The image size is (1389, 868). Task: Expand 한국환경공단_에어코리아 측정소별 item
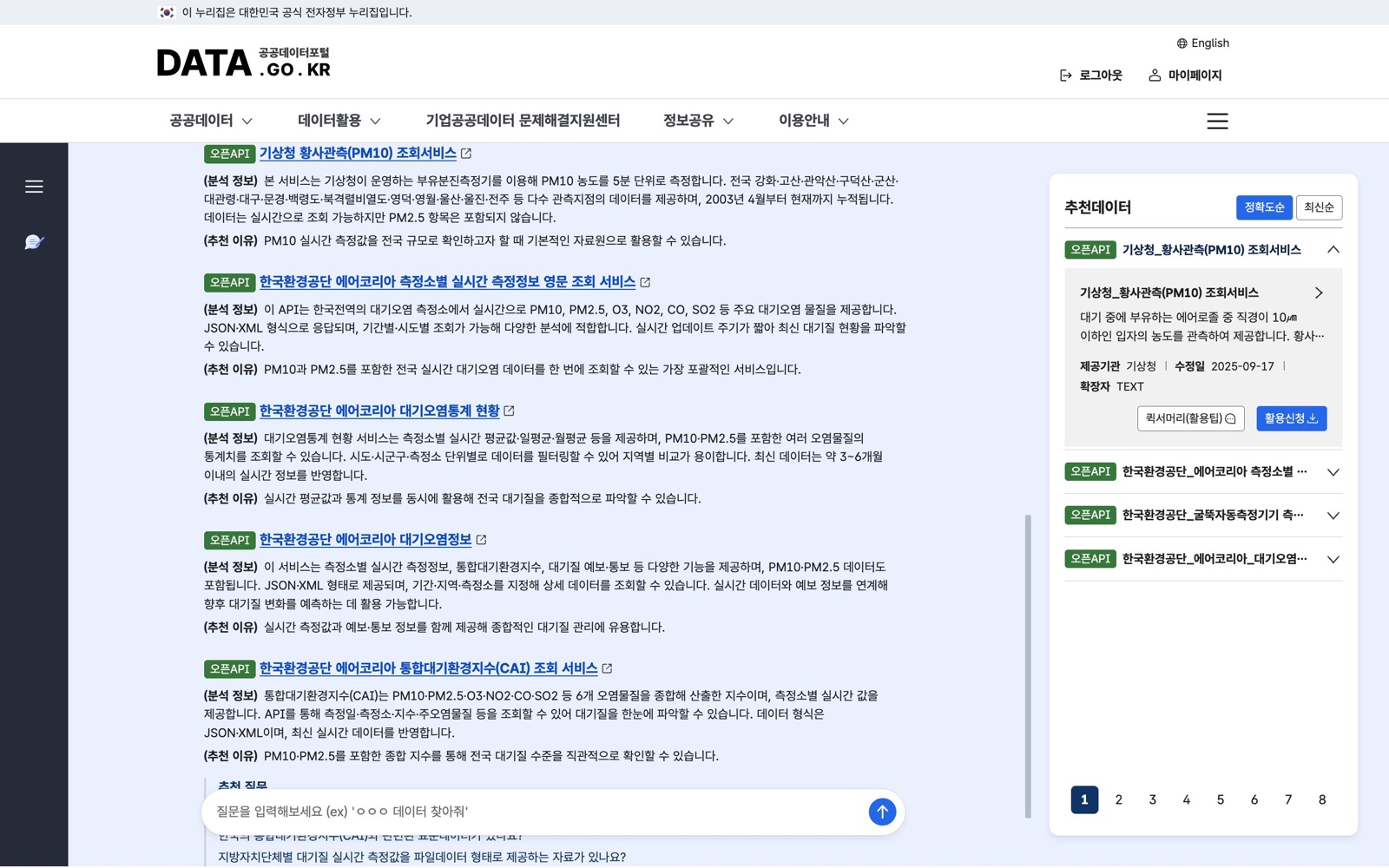click(x=1333, y=472)
